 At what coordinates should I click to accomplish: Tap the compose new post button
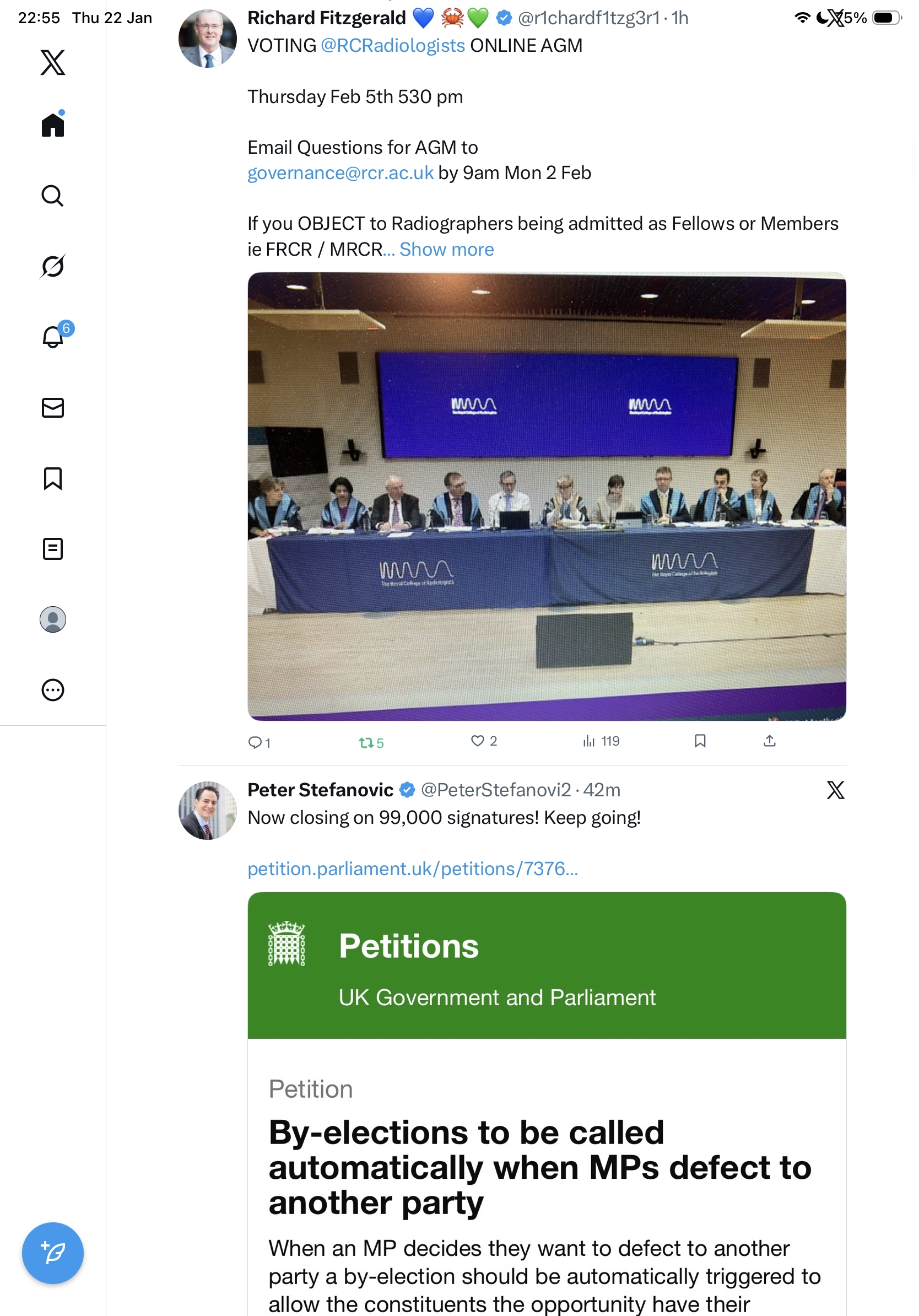(x=53, y=1253)
